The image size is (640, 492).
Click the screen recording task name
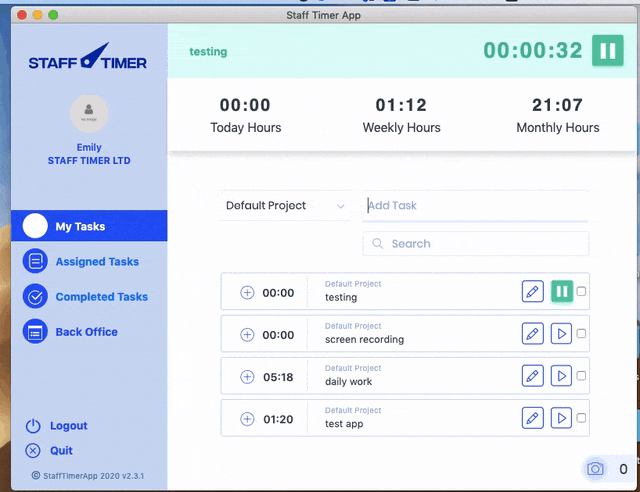[x=364, y=339]
